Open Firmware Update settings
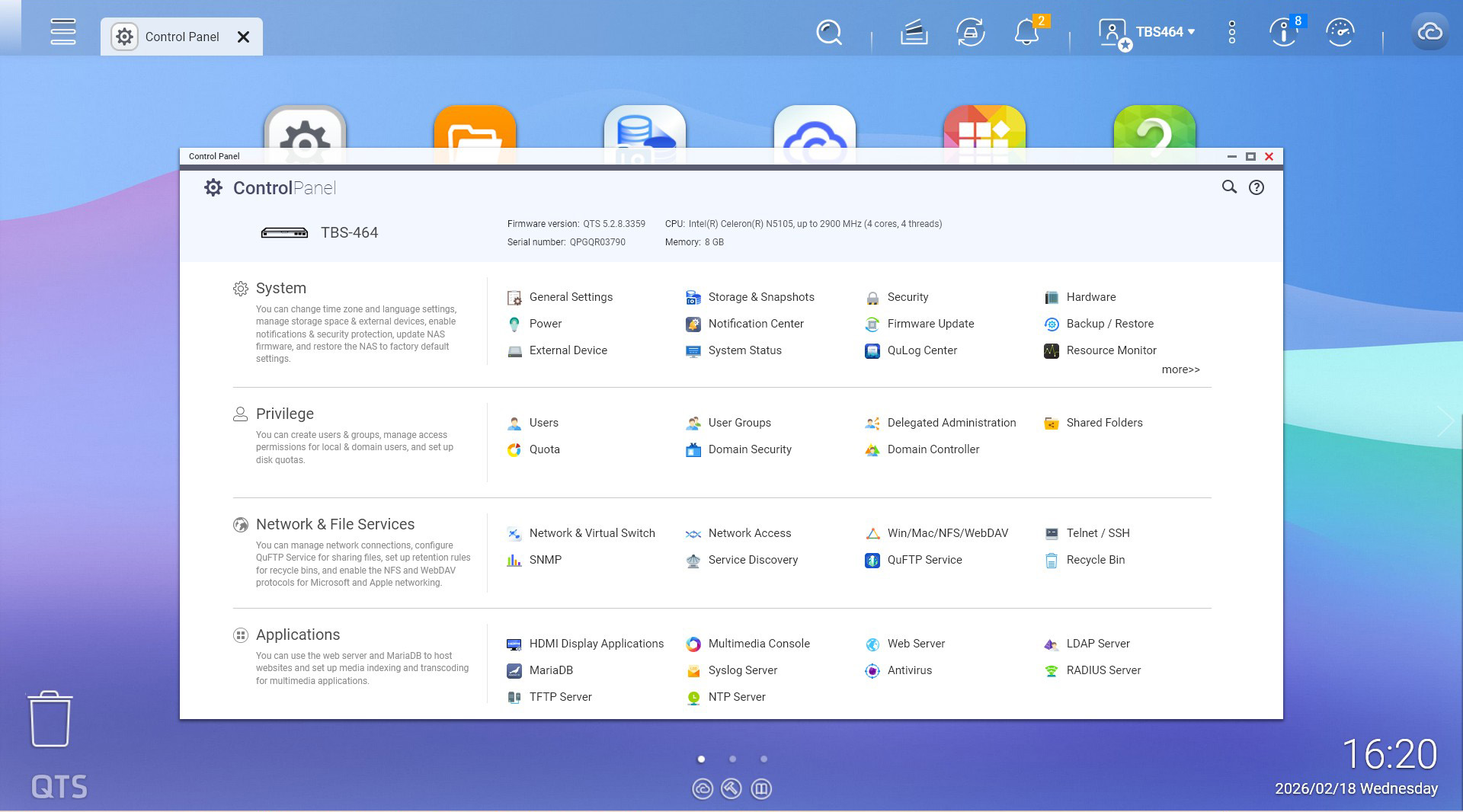 [x=930, y=324]
